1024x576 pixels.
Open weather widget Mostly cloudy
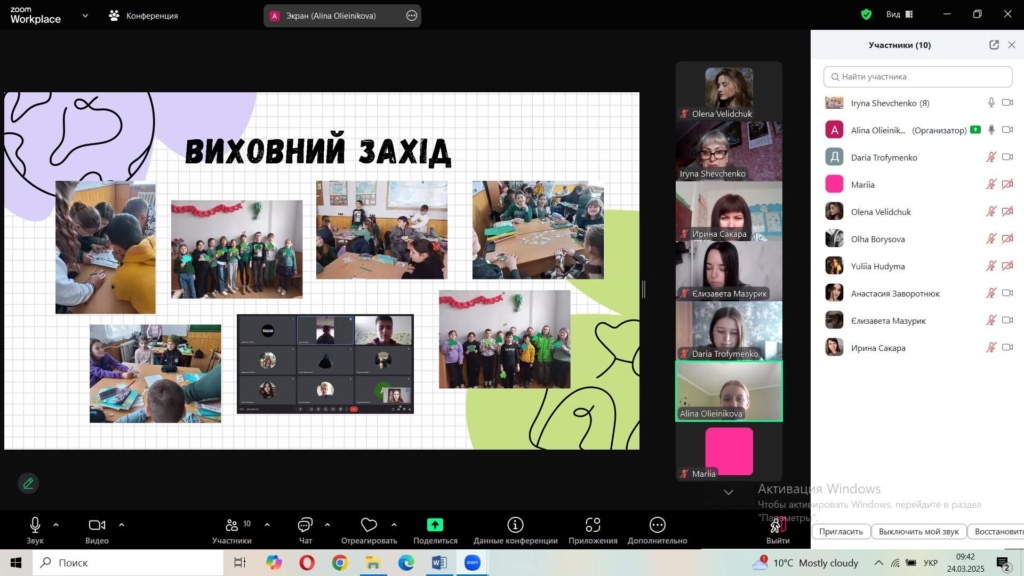805,562
